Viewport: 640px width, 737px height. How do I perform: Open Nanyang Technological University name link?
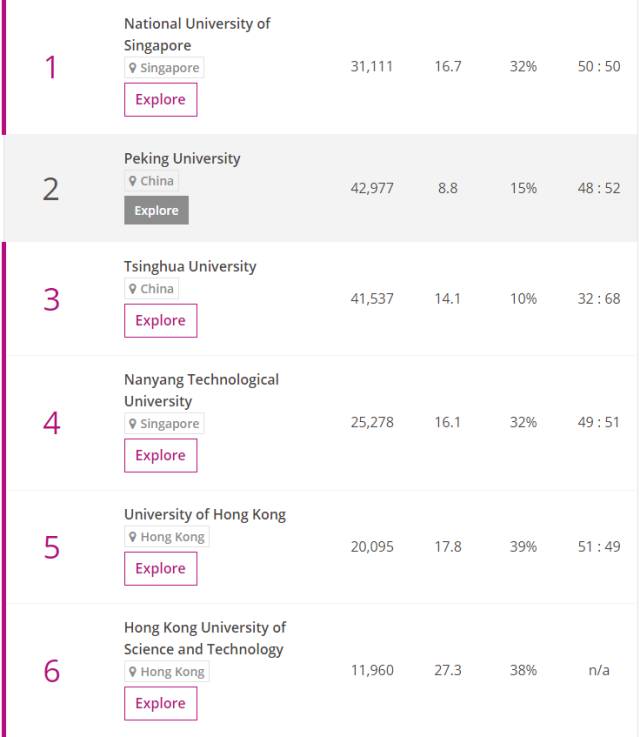click(201, 390)
